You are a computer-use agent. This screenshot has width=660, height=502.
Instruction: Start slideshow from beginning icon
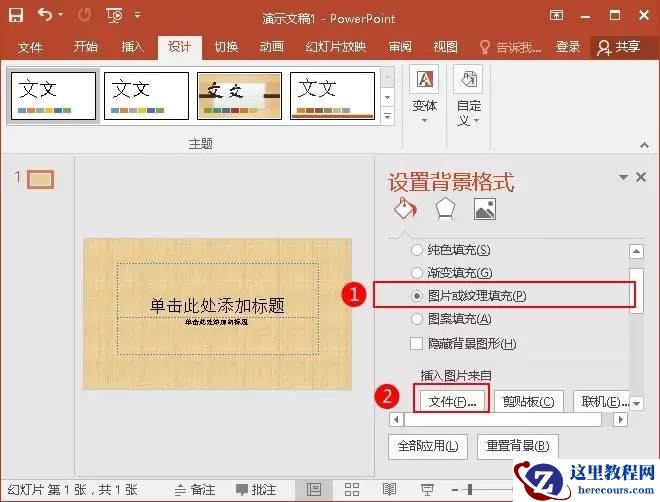point(114,16)
